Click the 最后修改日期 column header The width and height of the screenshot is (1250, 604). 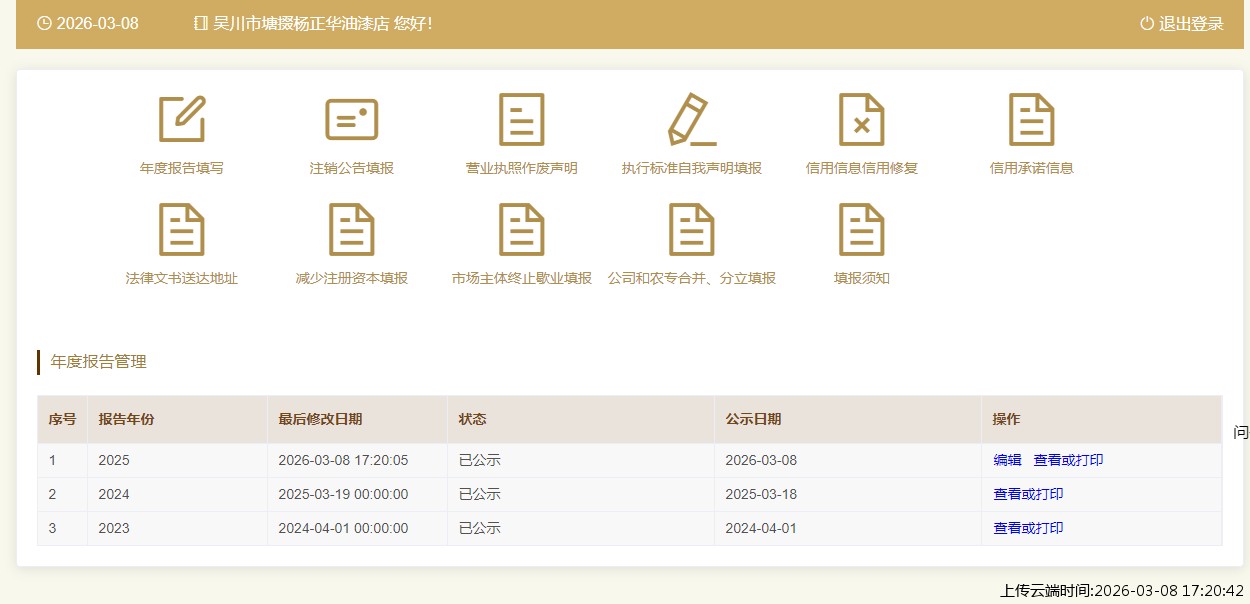pos(320,419)
